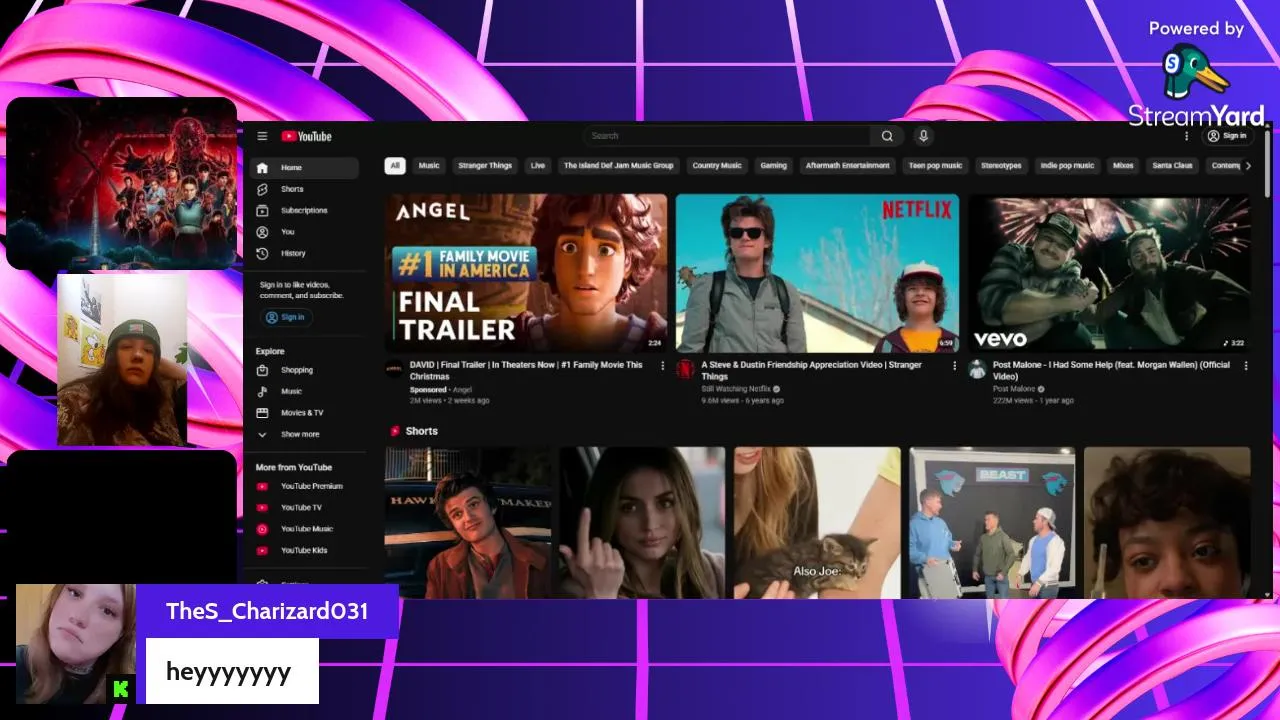Click the YouTube page vertical scrollbar
Image resolution: width=1280 pixels, height=720 pixels.
pos(1268,163)
